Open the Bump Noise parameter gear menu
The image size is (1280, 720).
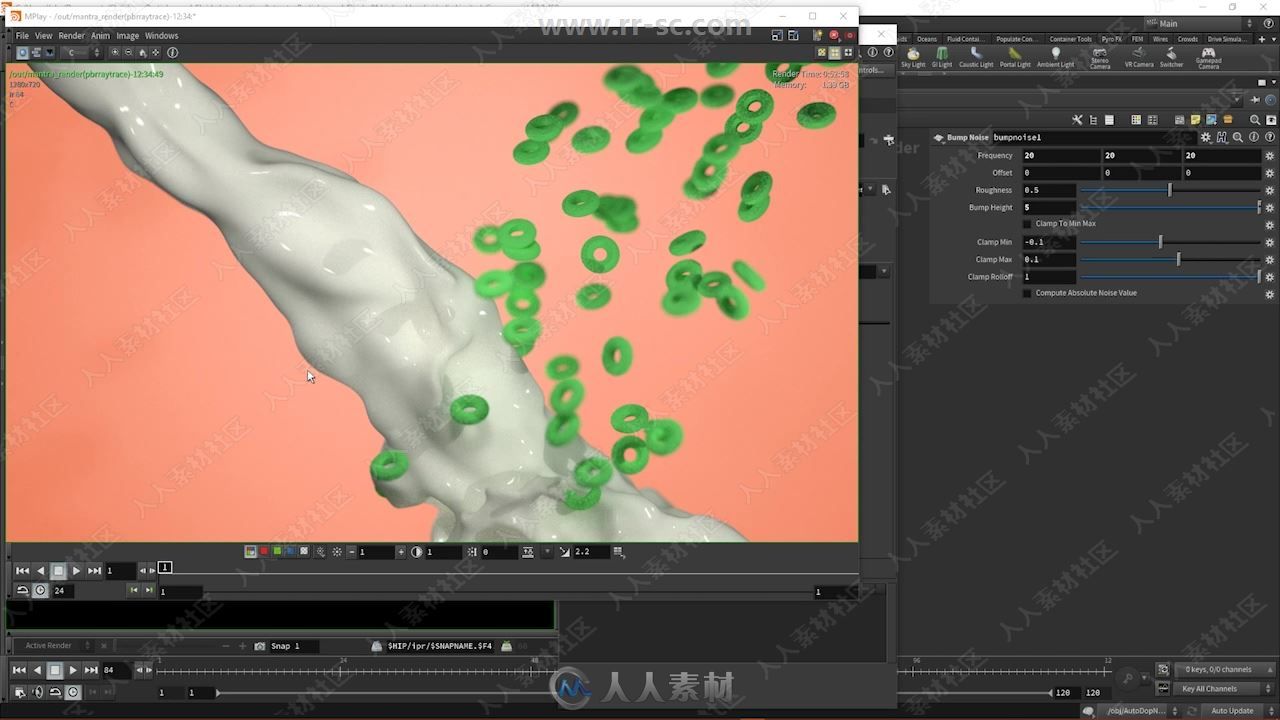(1206, 137)
